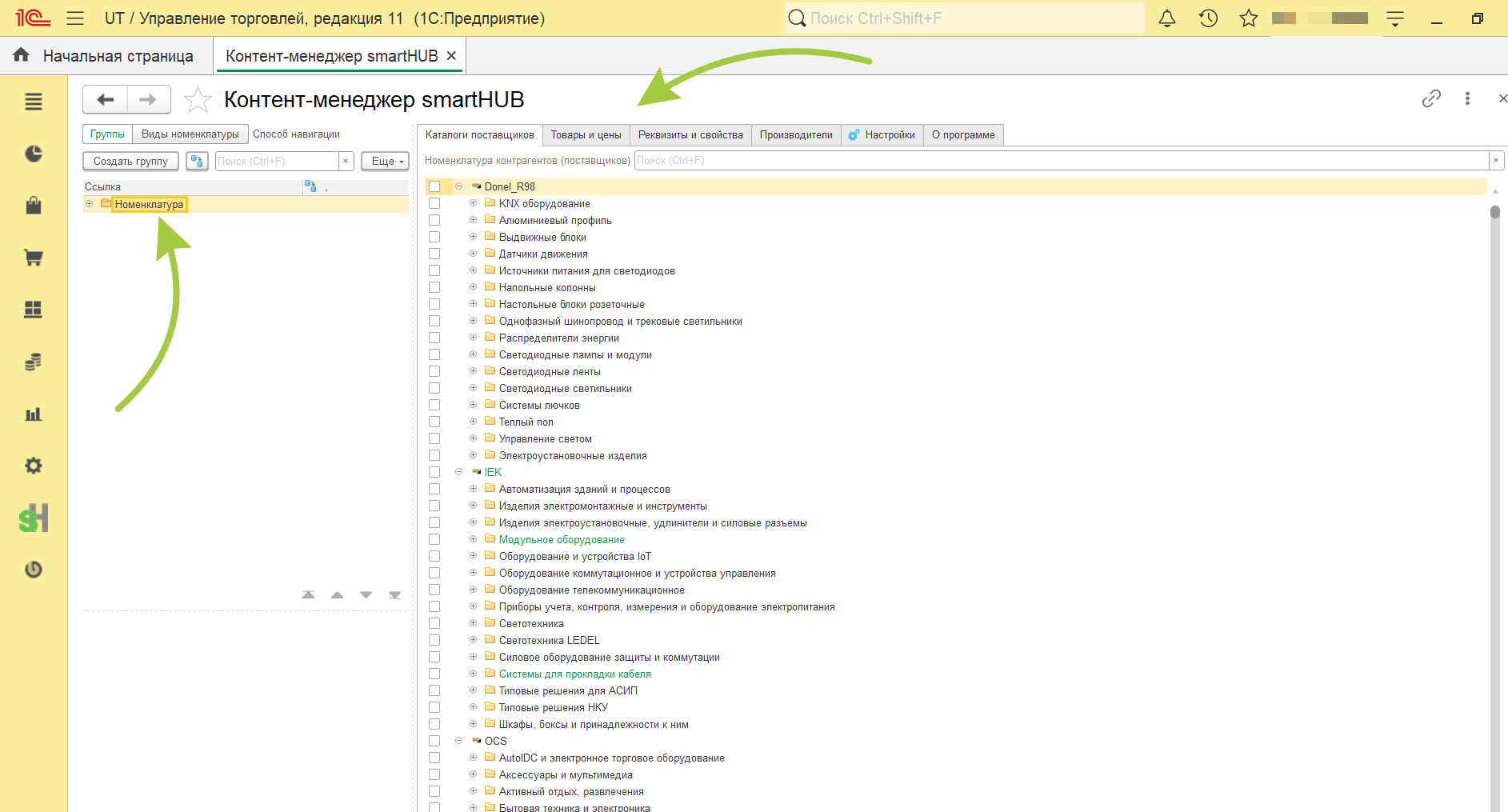
Task: Check the Датчики движения checkbox
Action: pos(434,254)
